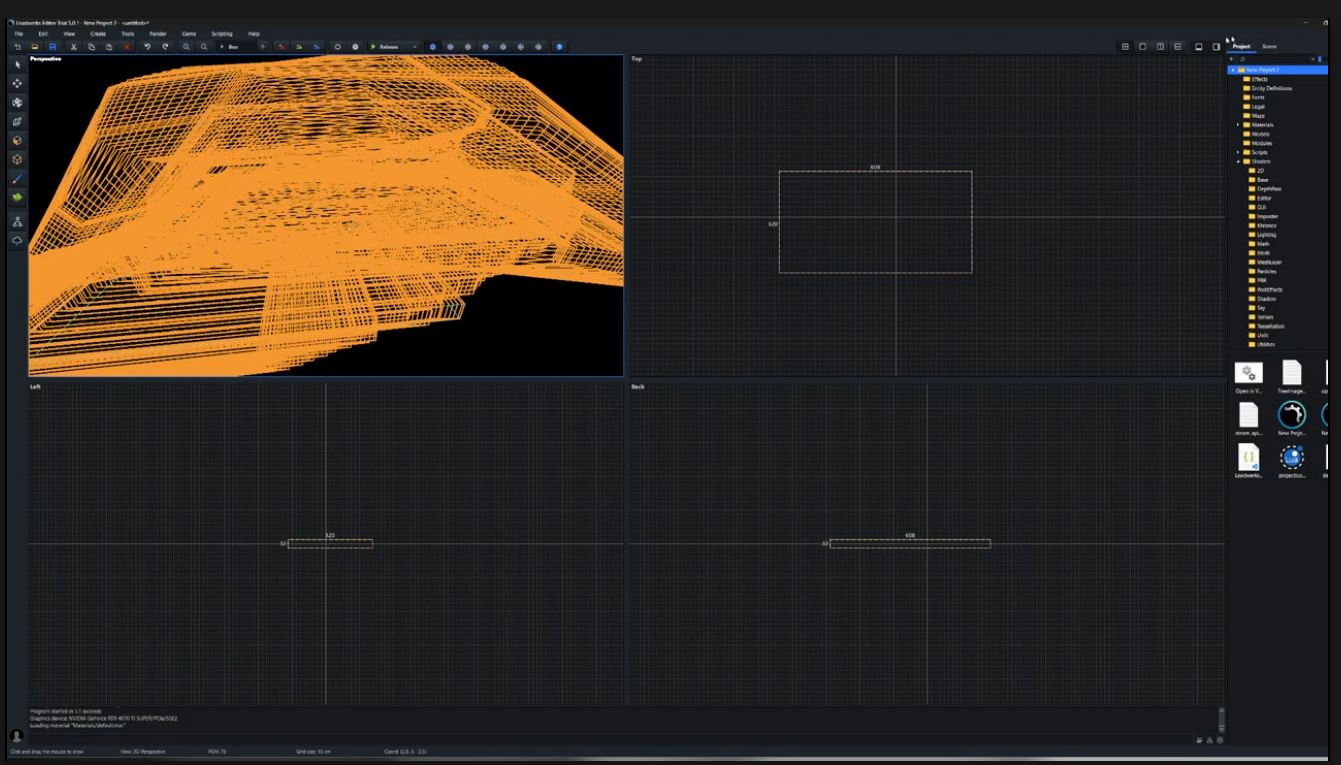Click the Cut scissors icon
This screenshot has height=765, width=1341.
[73, 47]
